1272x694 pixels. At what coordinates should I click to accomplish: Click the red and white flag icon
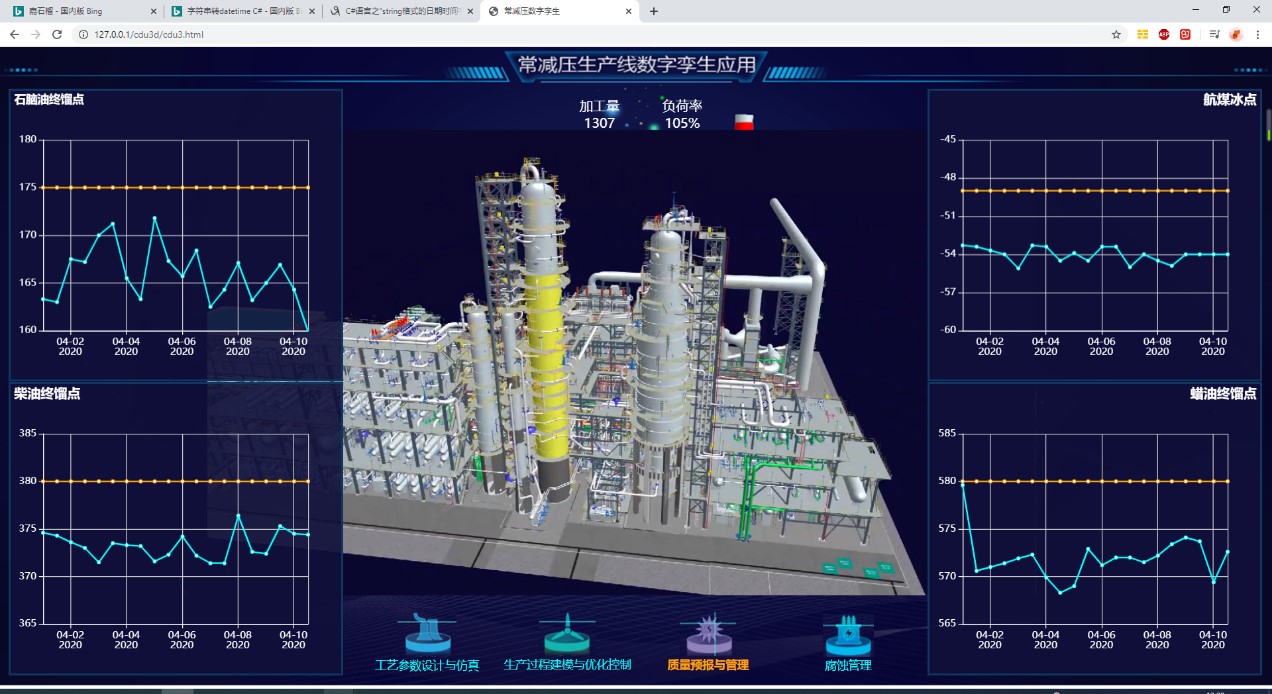(x=743, y=122)
